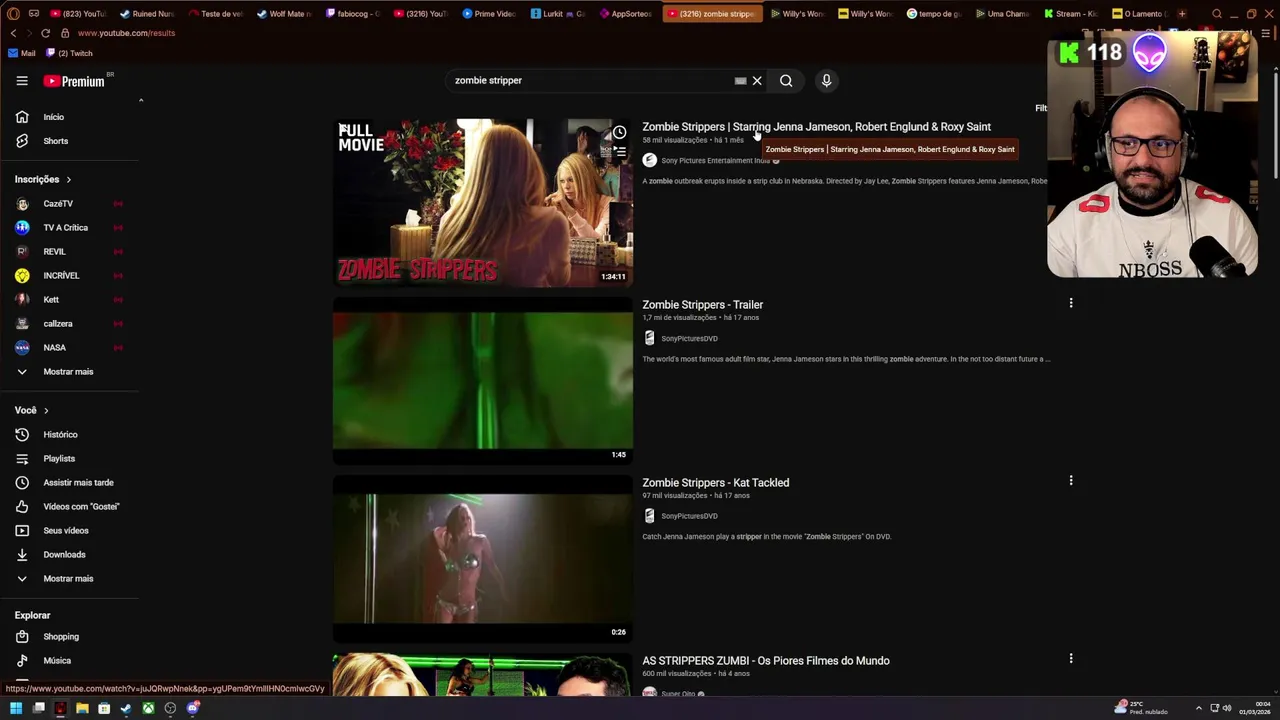
Task: Open File Explorer from the taskbar
Action: coord(82,709)
